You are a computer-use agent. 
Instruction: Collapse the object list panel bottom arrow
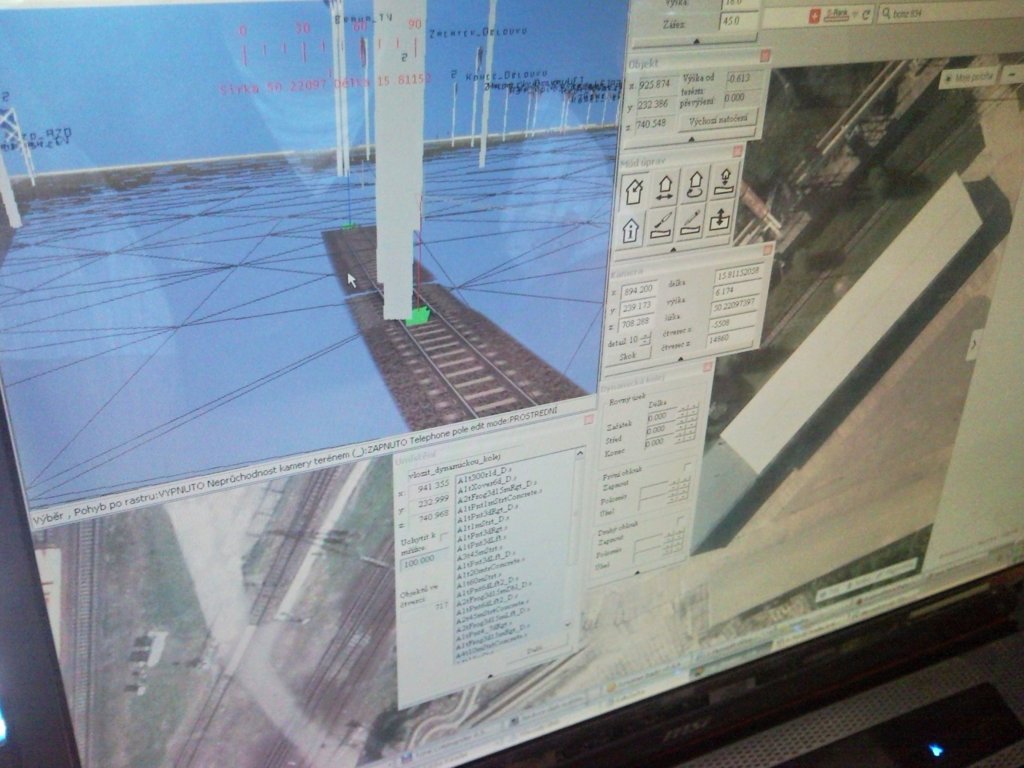[x=490, y=677]
